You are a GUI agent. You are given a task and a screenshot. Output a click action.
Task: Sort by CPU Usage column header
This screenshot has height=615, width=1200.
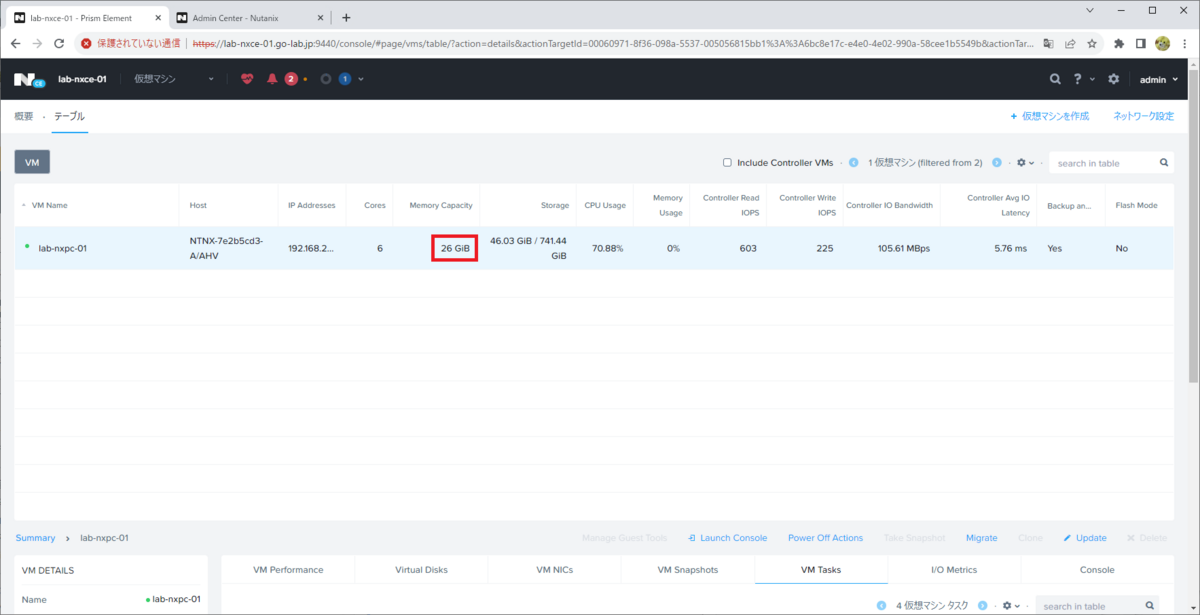pos(605,205)
